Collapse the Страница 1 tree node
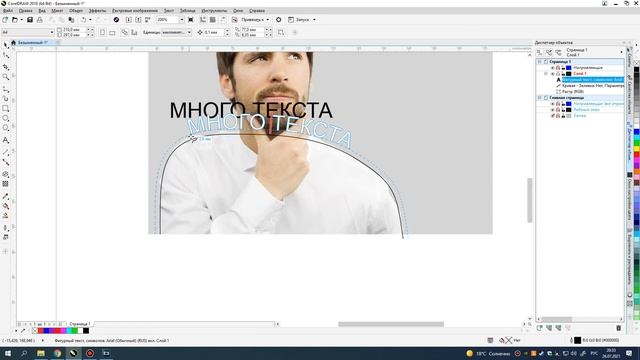640x360 pixels. tap(540, 62)
